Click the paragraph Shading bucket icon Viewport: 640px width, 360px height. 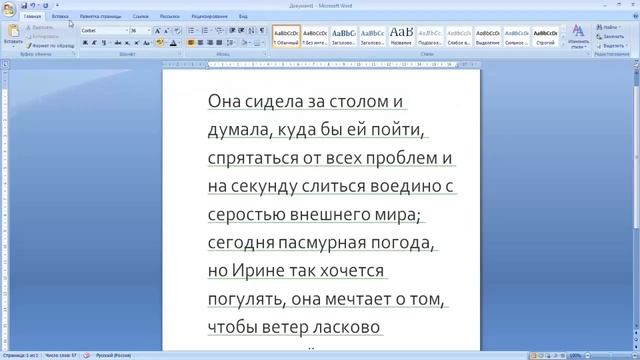click(x=244, y=42)
